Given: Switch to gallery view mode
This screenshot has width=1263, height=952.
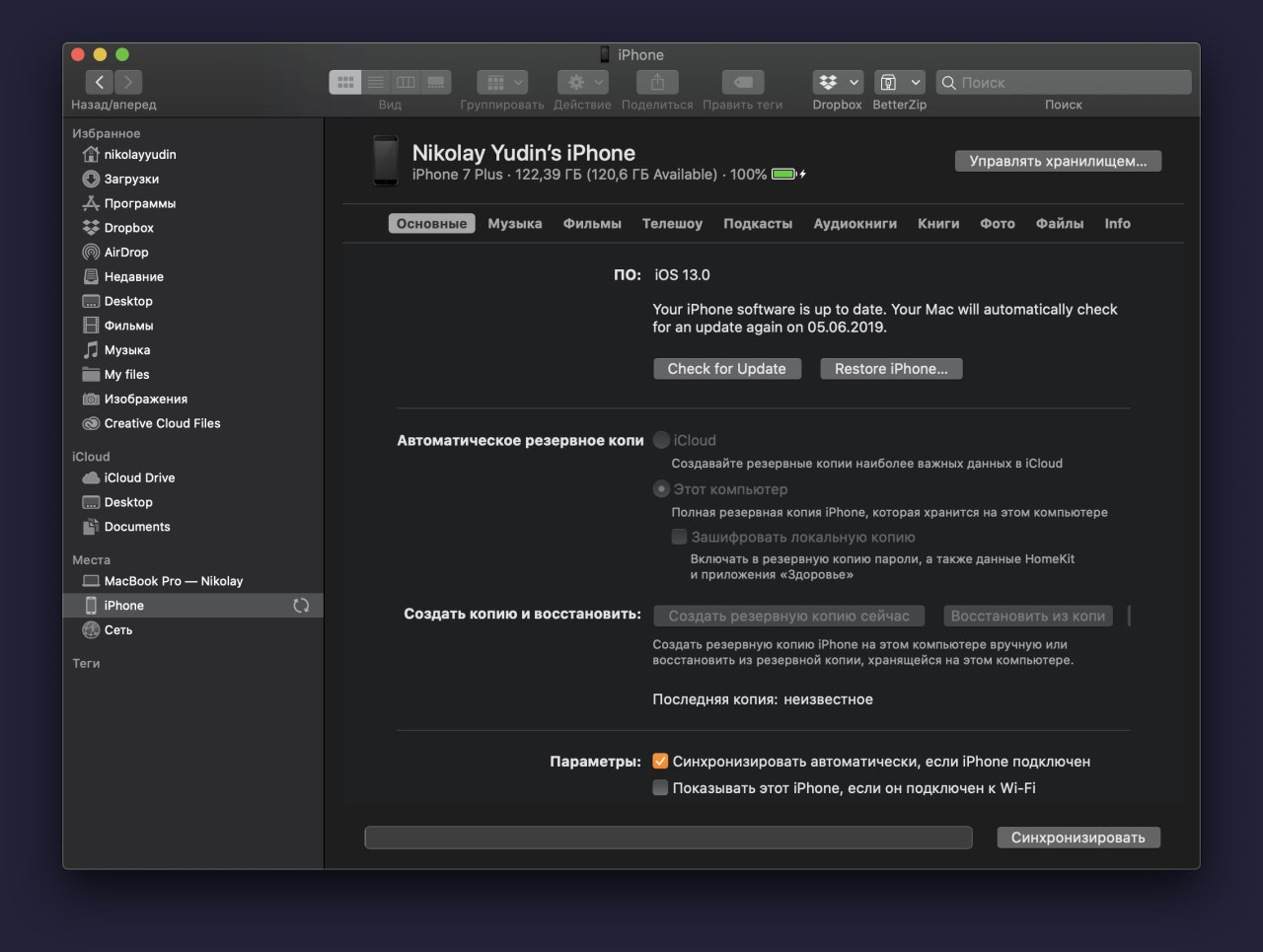Looking at the screenshot, I should pos(436,82).
